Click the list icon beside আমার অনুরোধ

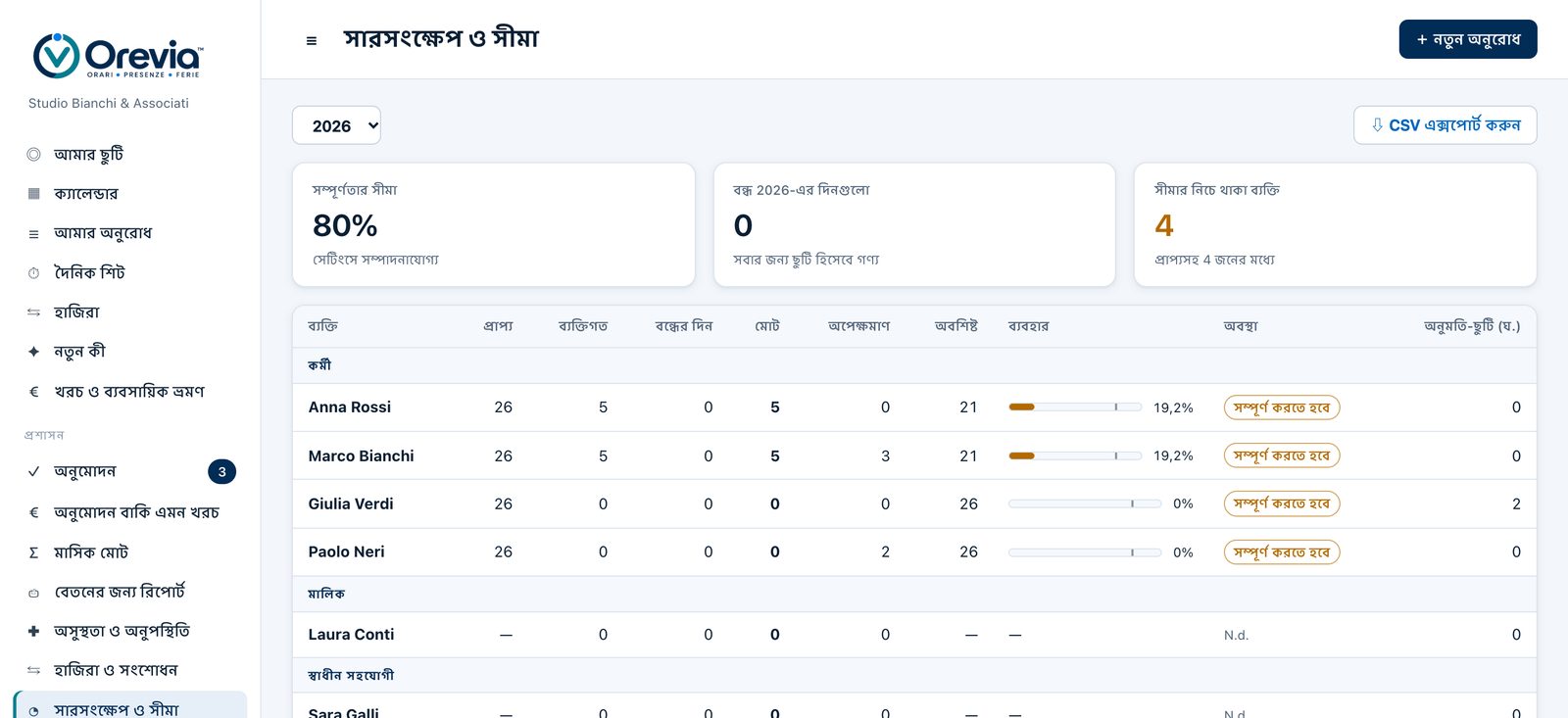point(33,234)
